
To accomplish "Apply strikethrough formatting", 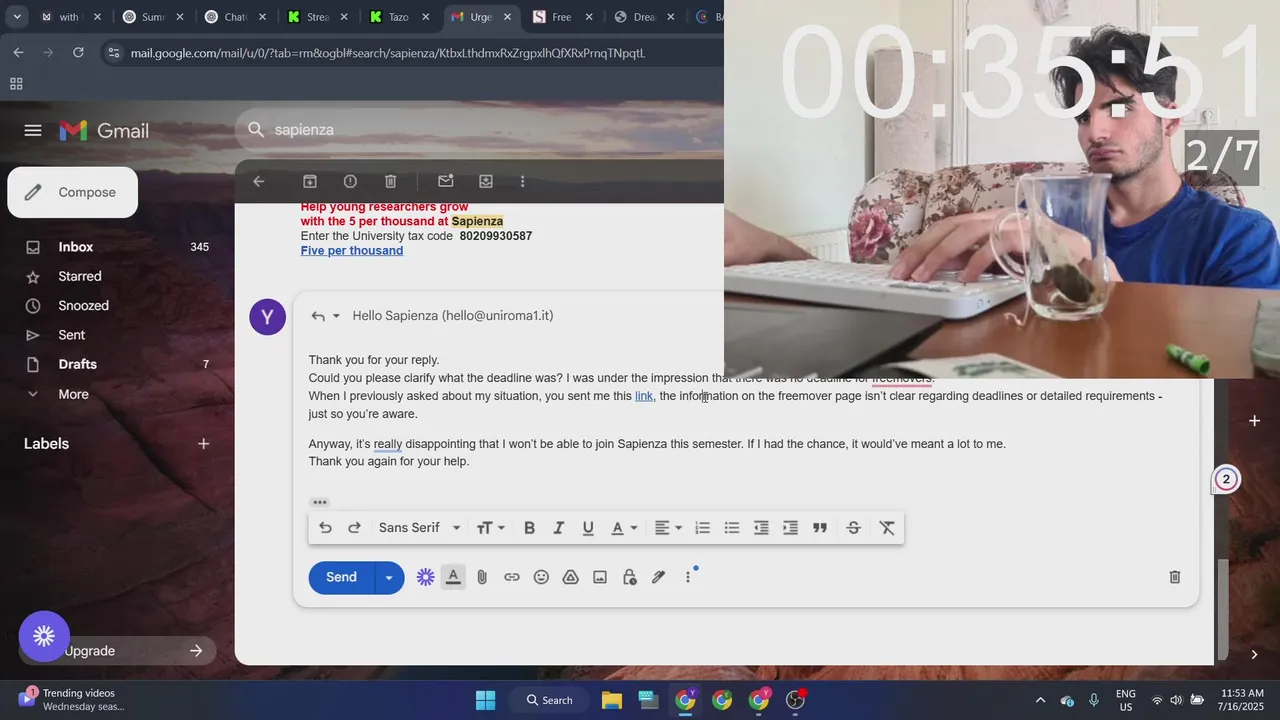I will pyautogui.click(x=853, y=528).
